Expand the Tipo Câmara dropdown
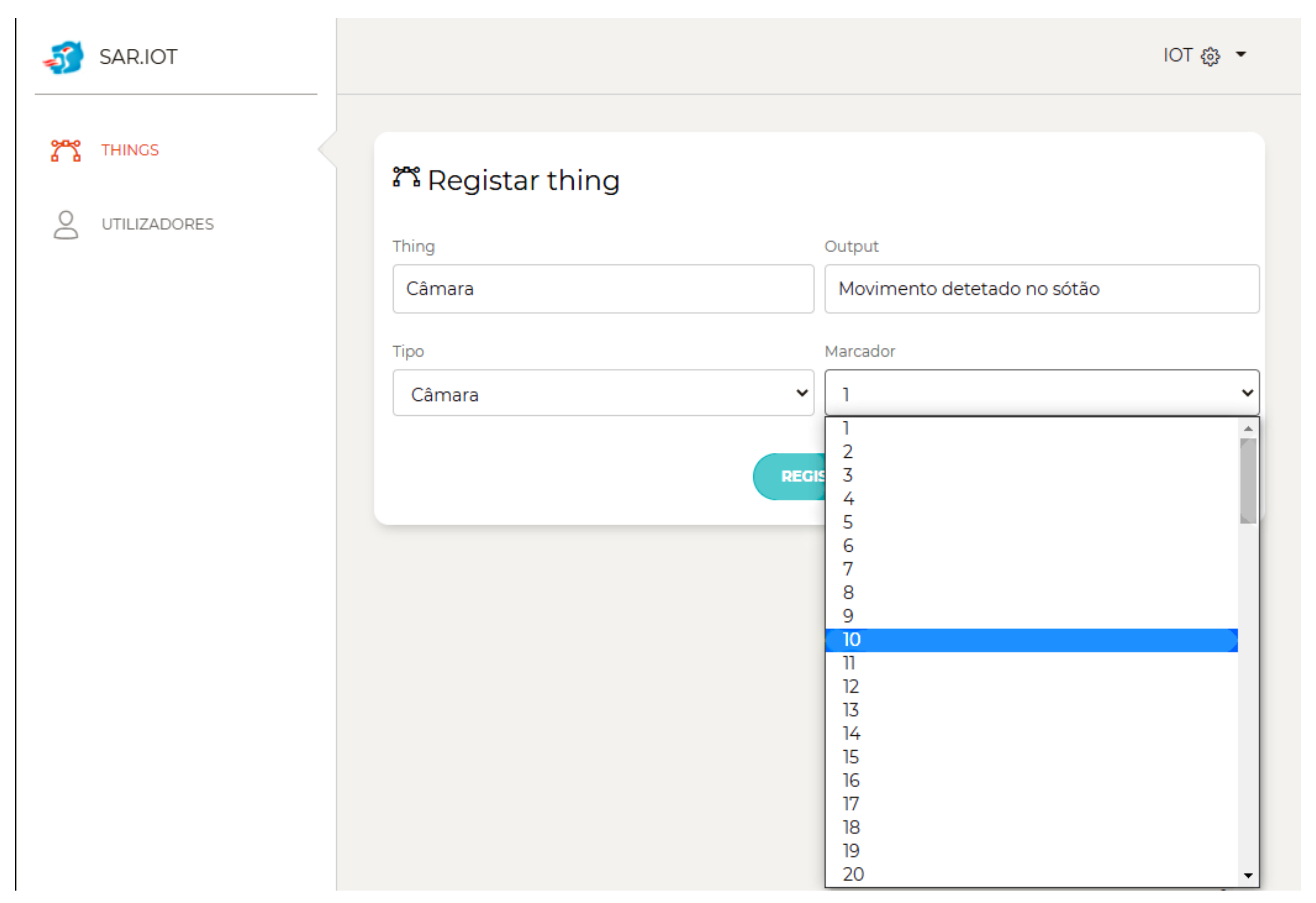The image size is (1316, 903). pos(603,394)
